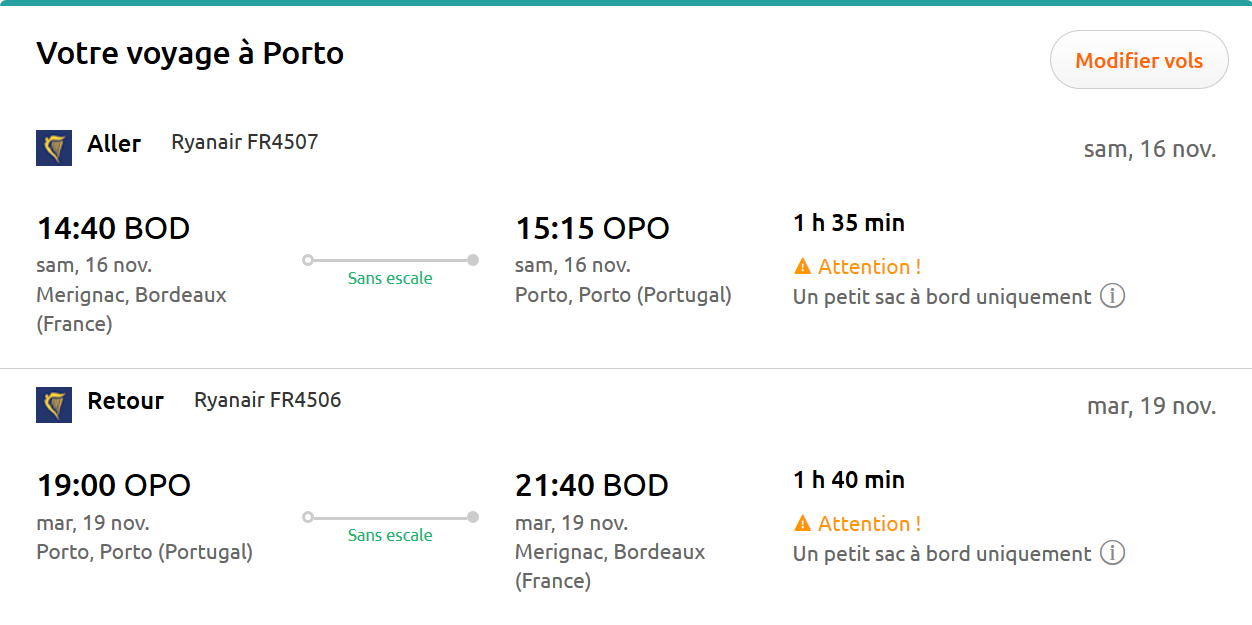Click the Modifier vols button
This screenshot has width=1252, height=625.
click(1138, 60)
